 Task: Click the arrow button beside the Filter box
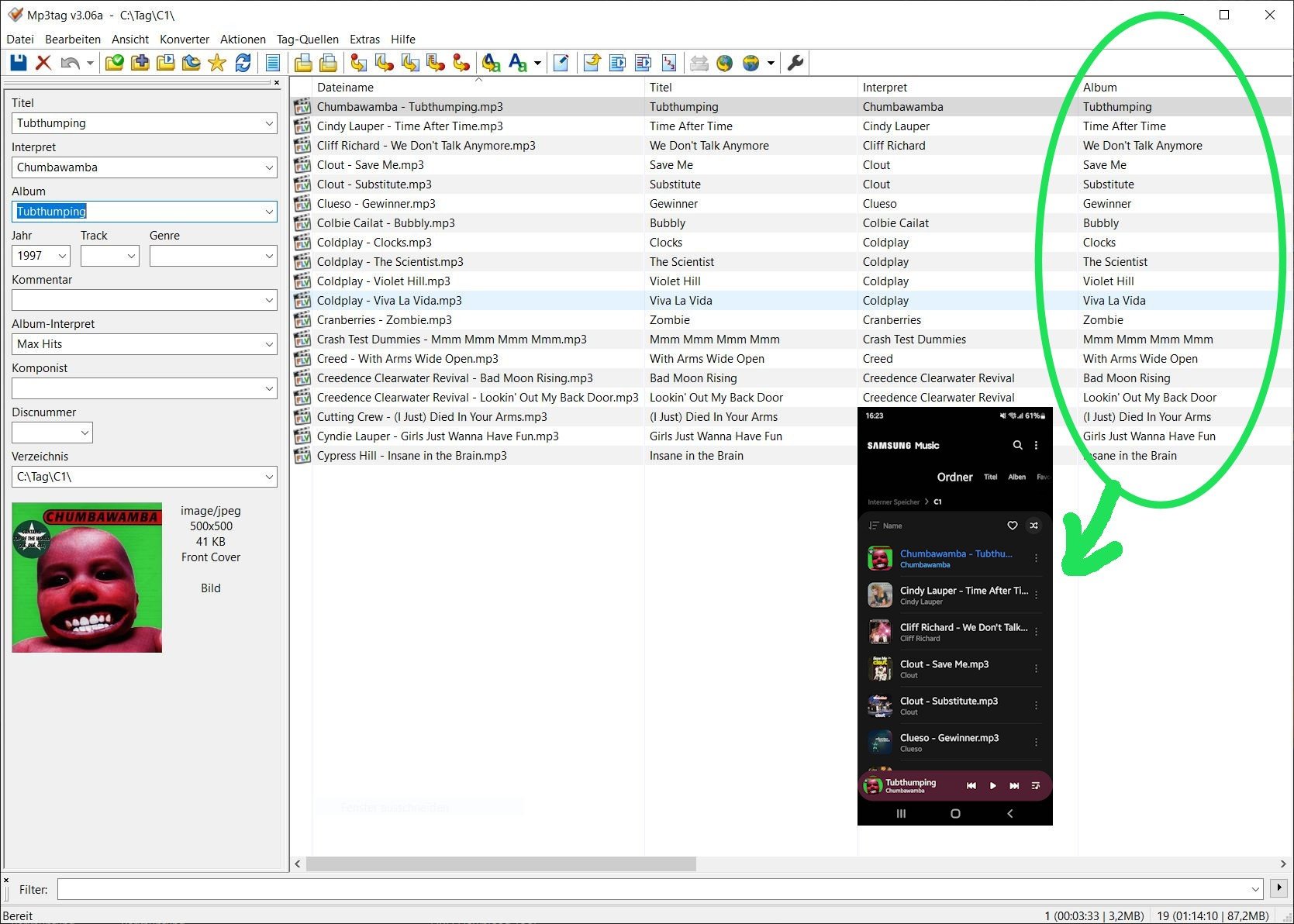[x=1278, y=888]
